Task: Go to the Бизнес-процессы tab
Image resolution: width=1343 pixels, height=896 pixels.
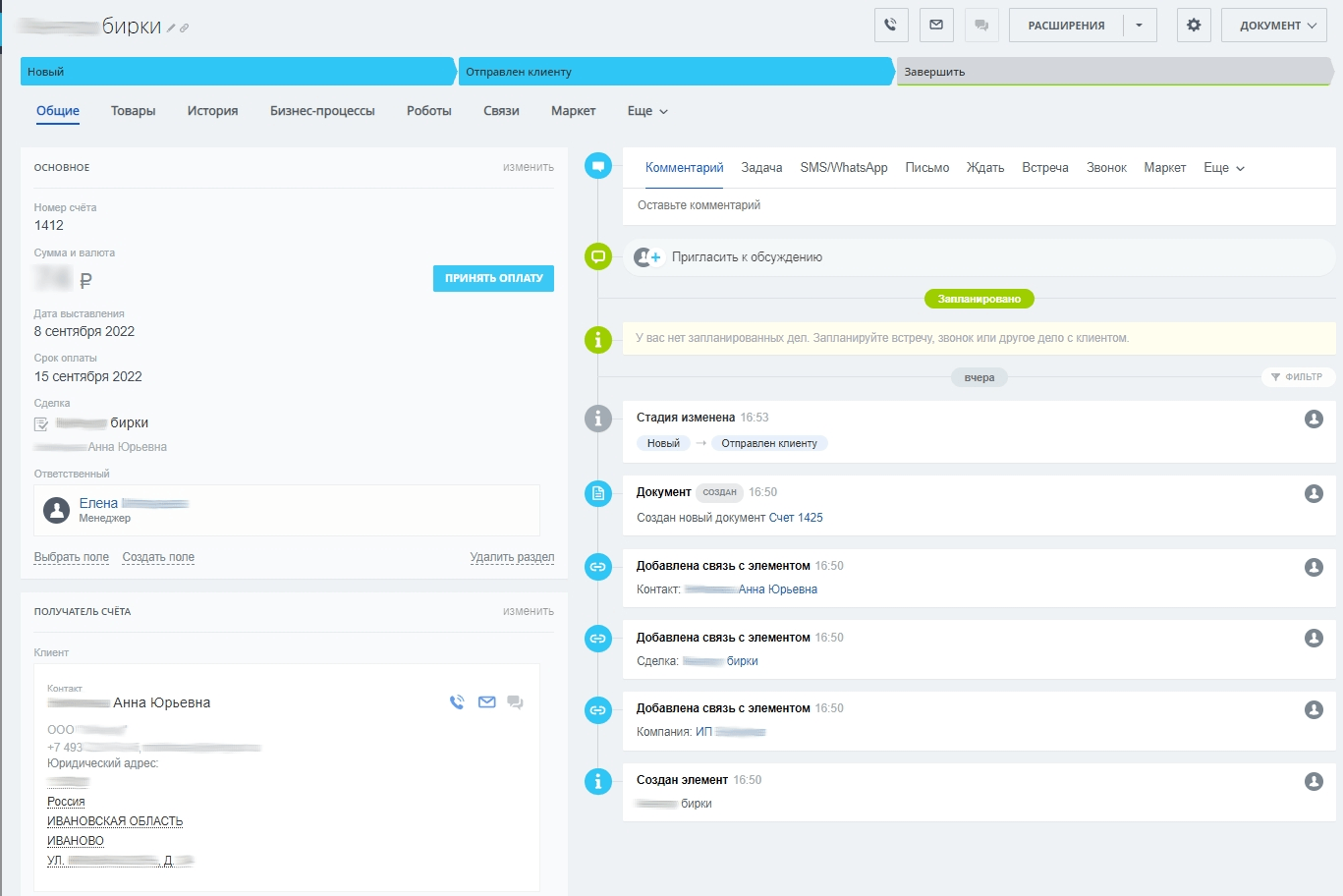Action: (x=322, y=111)
